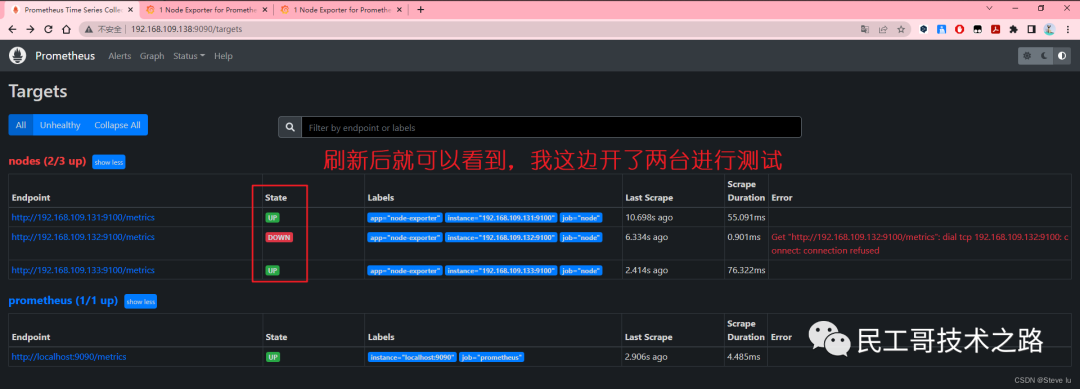Click the instance="192.168.109.131:9100" label
This screenshot has width=1080, height=389.
pos(501,218)
